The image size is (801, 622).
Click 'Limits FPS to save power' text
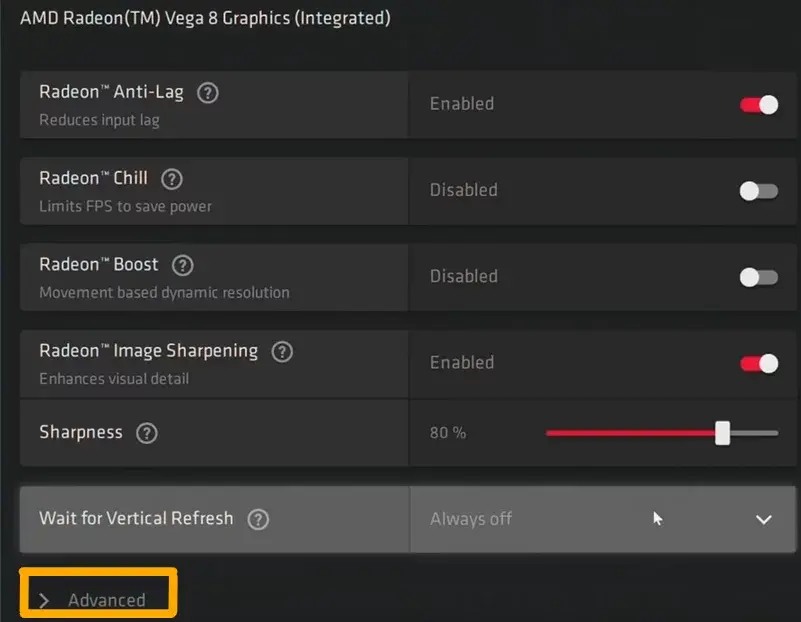tap(126, 206)
